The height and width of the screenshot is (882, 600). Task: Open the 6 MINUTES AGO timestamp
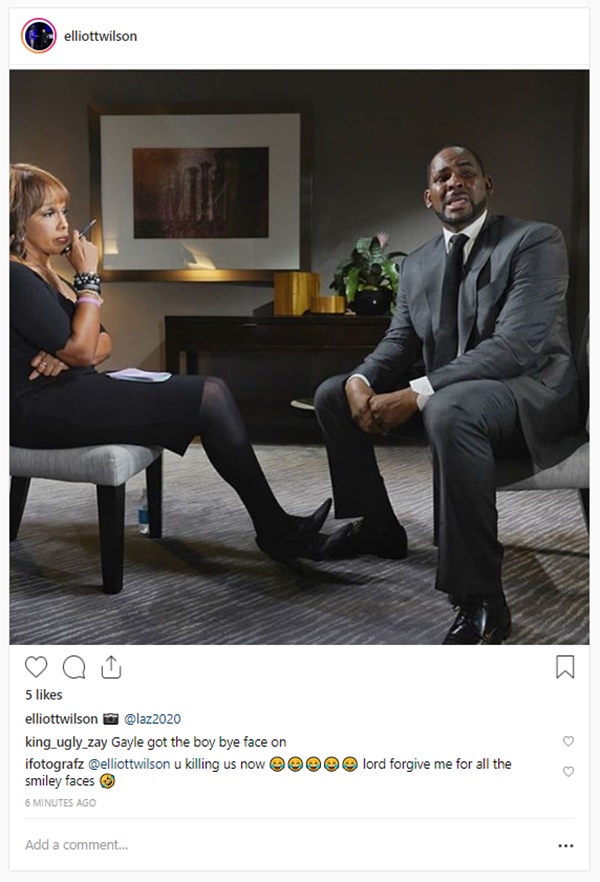60,803
